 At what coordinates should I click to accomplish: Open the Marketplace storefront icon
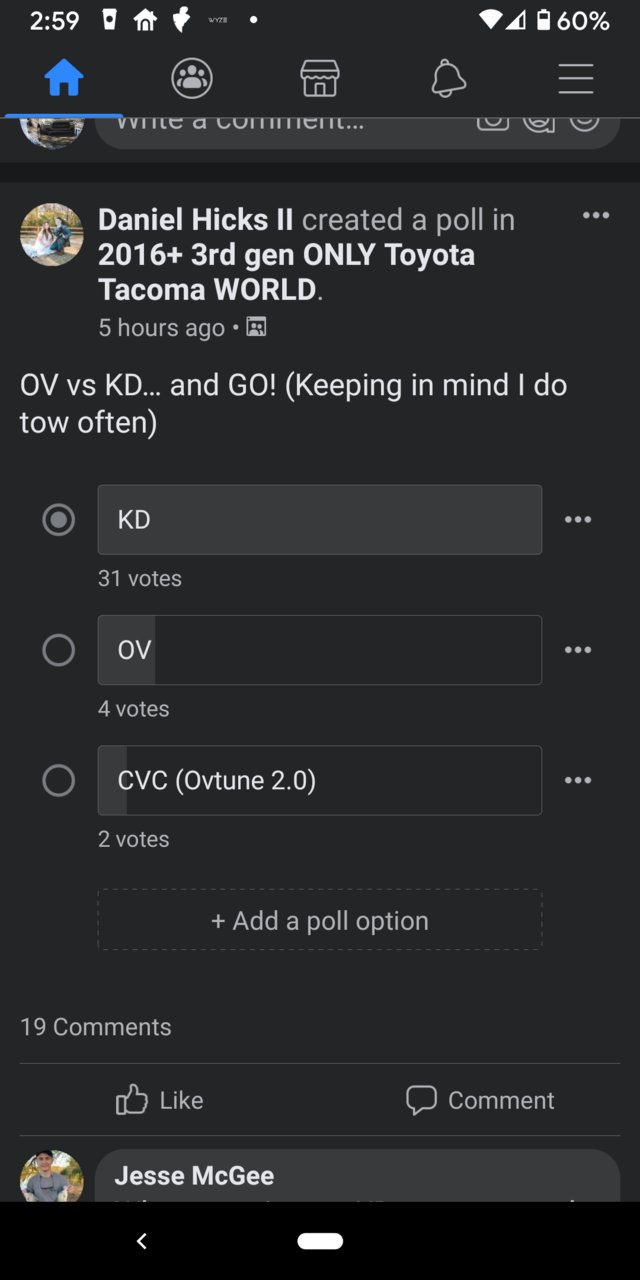click(x=320, y=78)
